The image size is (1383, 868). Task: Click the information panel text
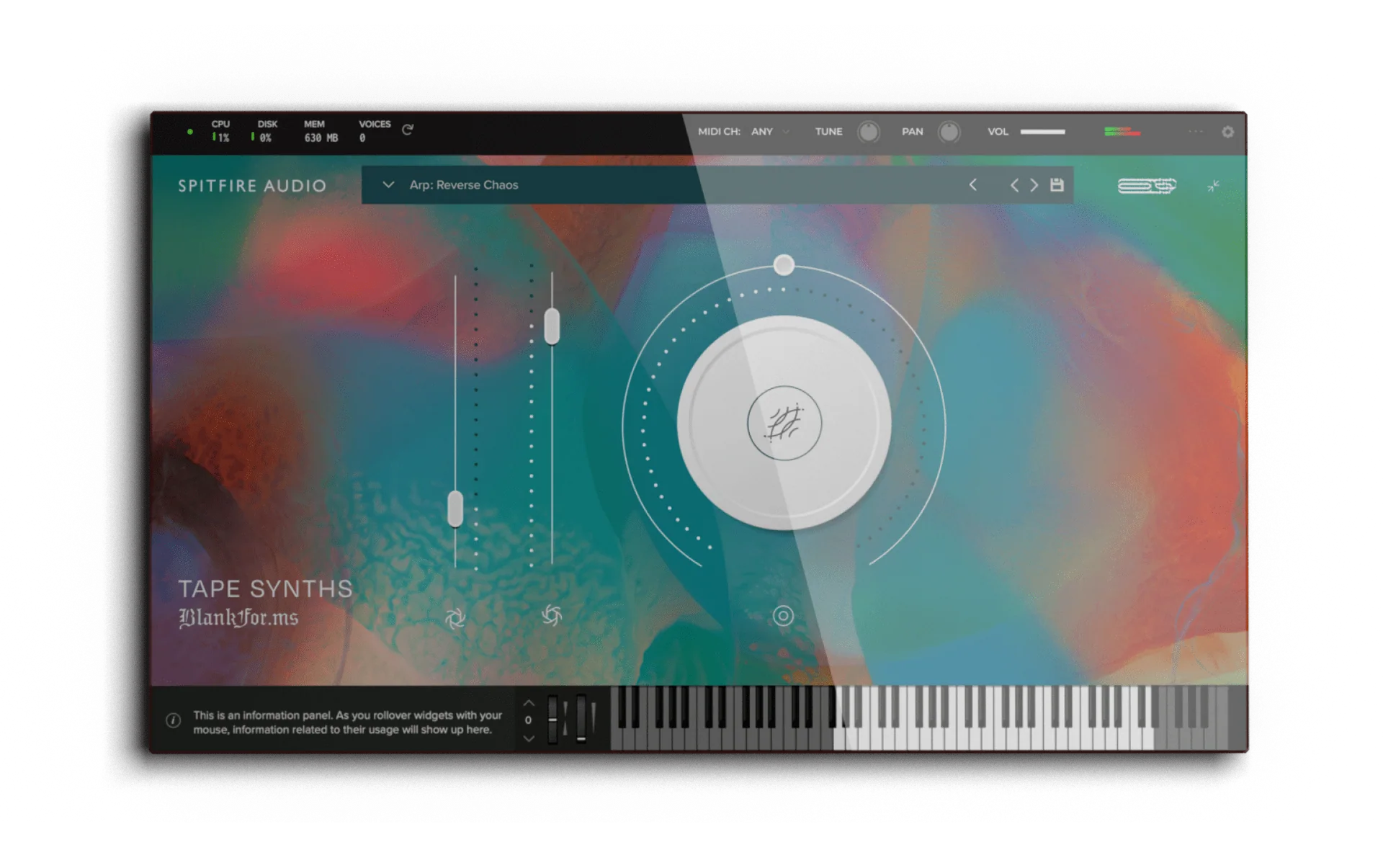[347, 722]
